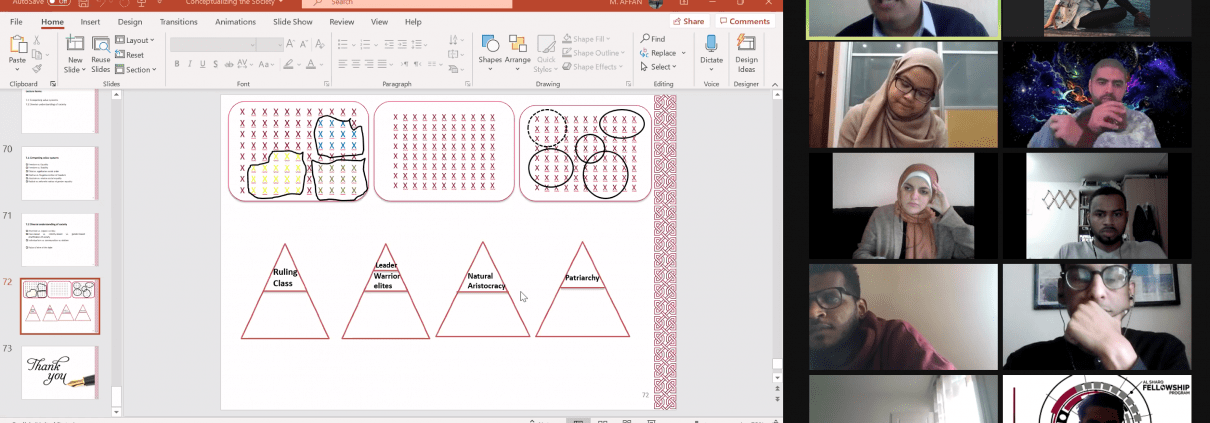This screenshot has width=1210, height=423.
Task: Switch to the Animations tab
Action: (235, 22)
